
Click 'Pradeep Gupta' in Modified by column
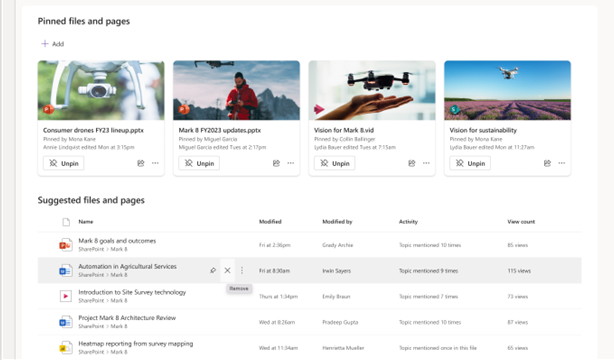[x=340, y=322]
